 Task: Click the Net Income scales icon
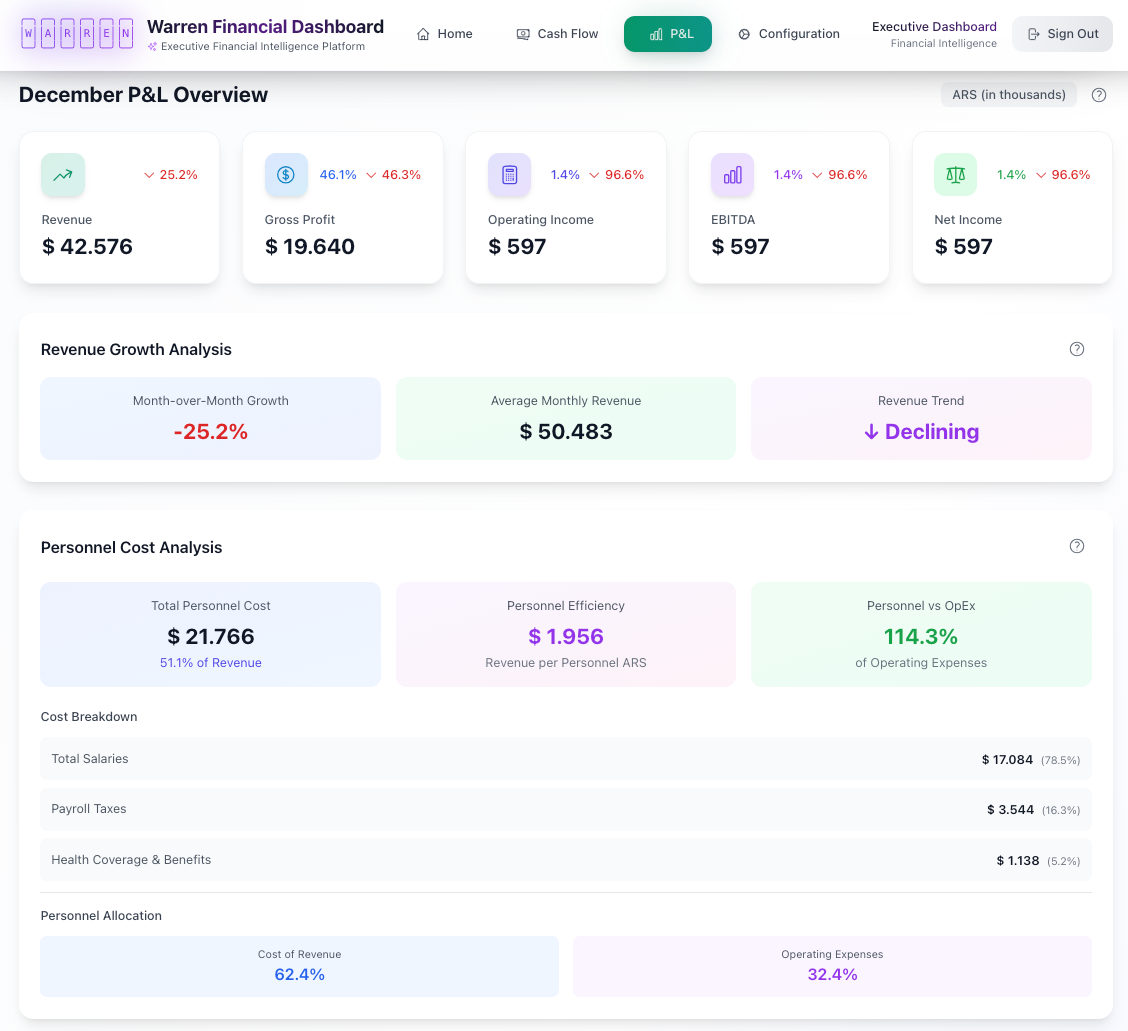click(955, 175)
